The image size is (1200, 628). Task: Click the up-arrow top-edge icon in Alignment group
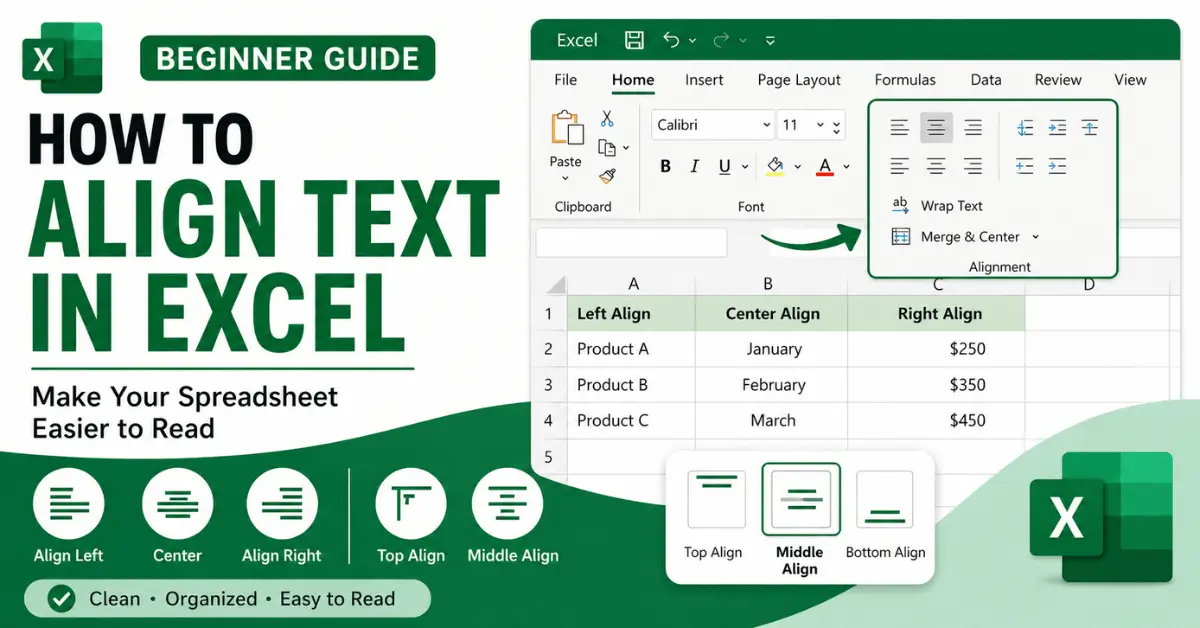click(1090, 127)
